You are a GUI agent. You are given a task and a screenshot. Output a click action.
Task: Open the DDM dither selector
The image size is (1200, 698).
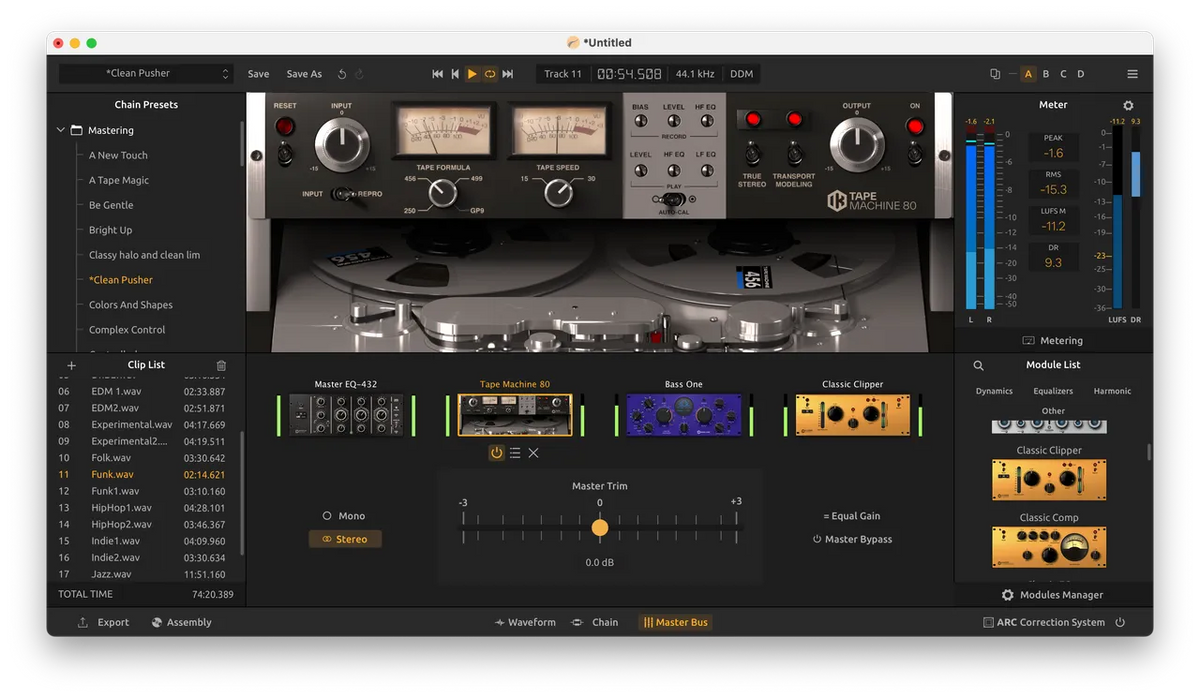[741, 73]
